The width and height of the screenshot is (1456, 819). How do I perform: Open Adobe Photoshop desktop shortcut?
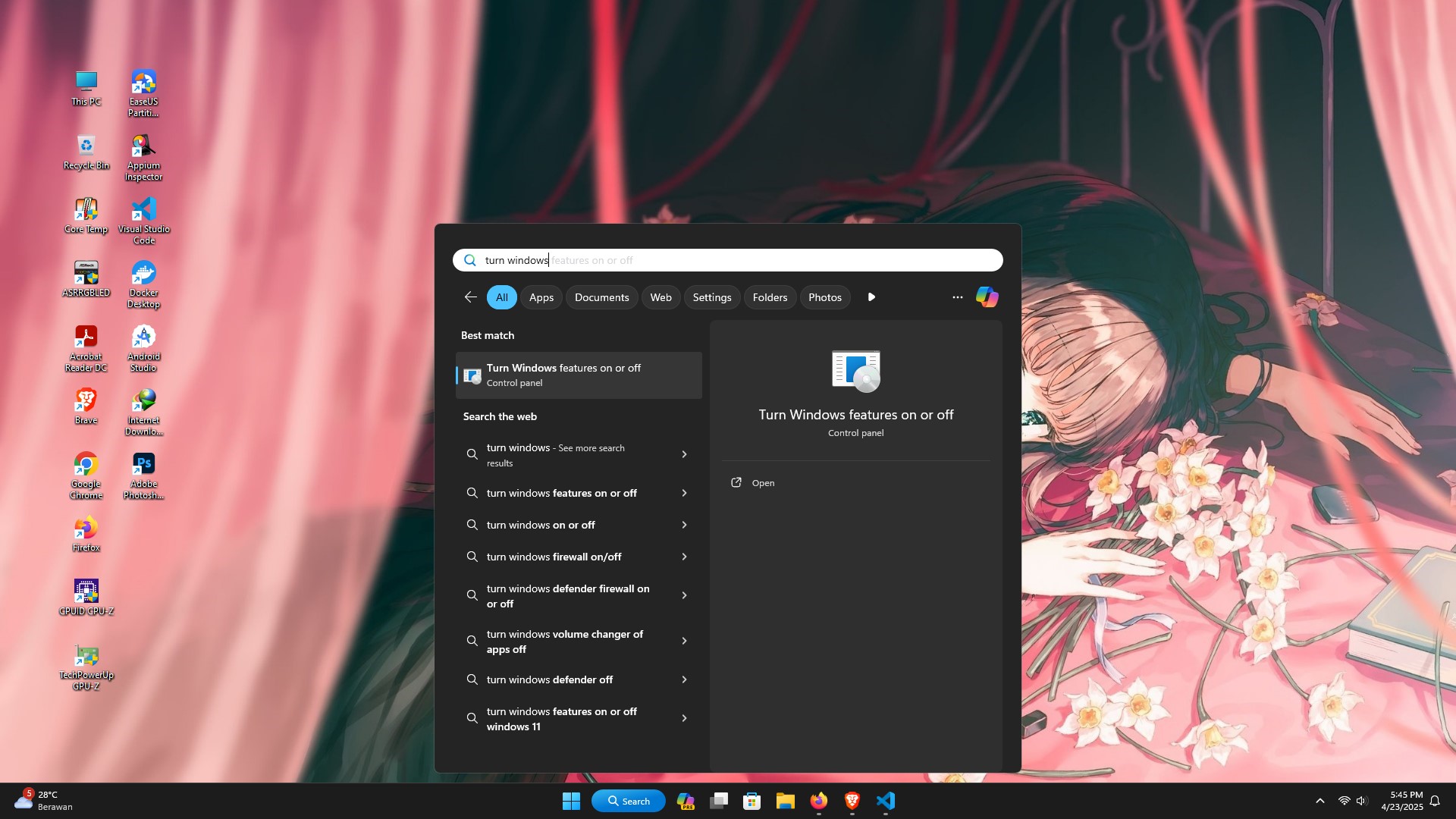tap(143, 475)
